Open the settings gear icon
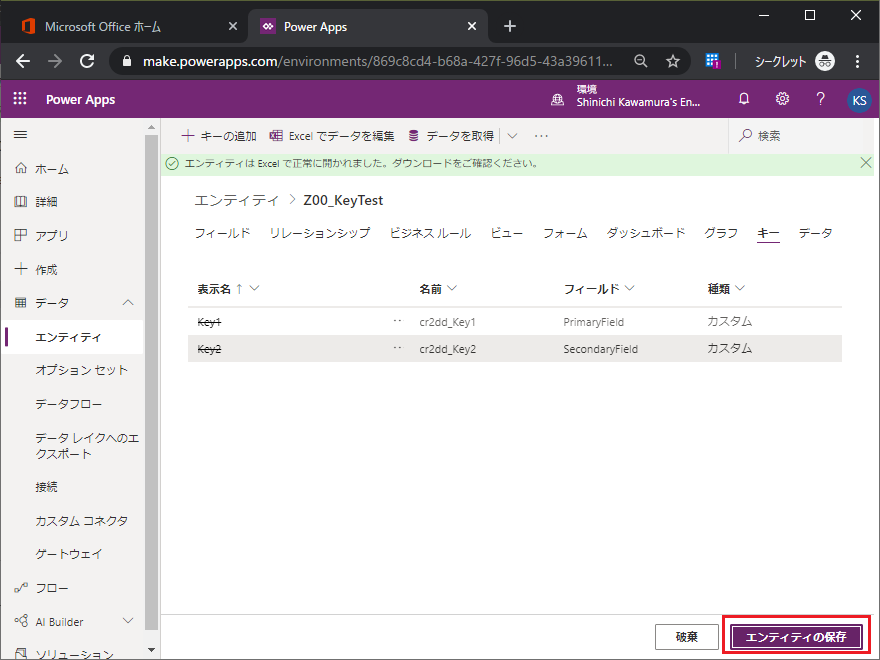This screenshot has width=880, height=660. coord(782,99)
